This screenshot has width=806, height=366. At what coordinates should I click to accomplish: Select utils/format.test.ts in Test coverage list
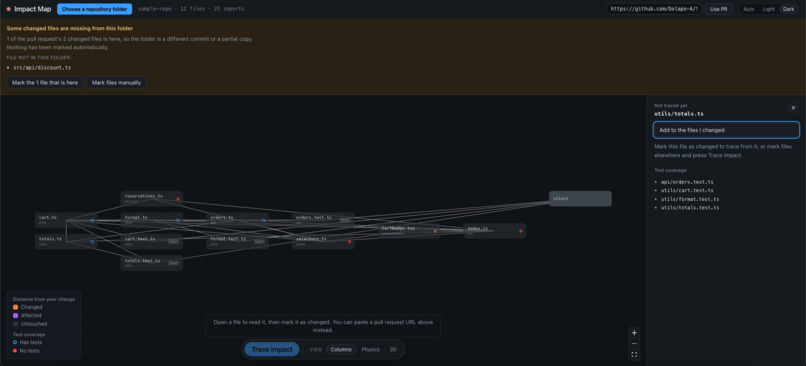click(690, 199)
